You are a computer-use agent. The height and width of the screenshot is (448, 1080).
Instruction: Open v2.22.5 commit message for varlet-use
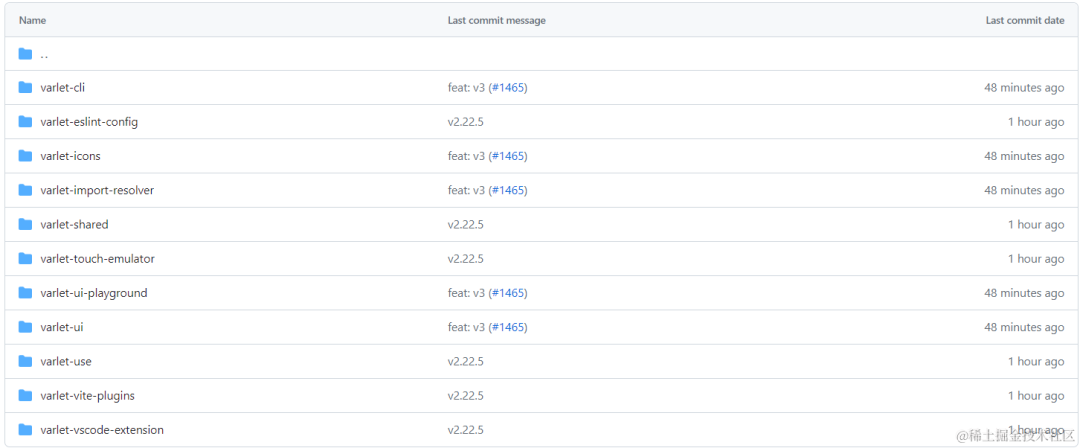466,361
